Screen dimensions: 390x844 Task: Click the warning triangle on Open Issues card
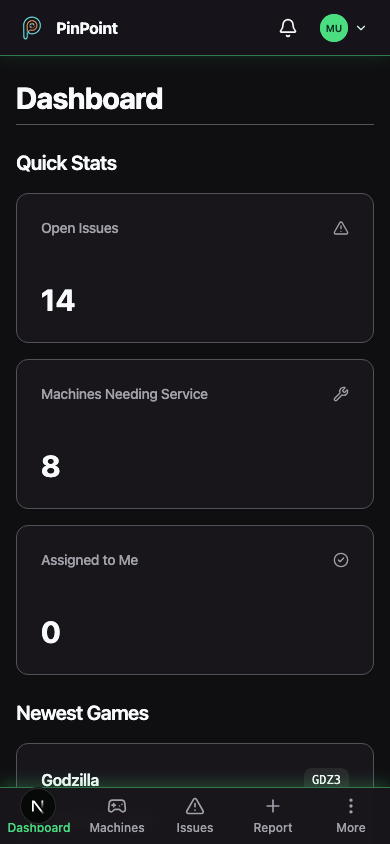point(341,229)
